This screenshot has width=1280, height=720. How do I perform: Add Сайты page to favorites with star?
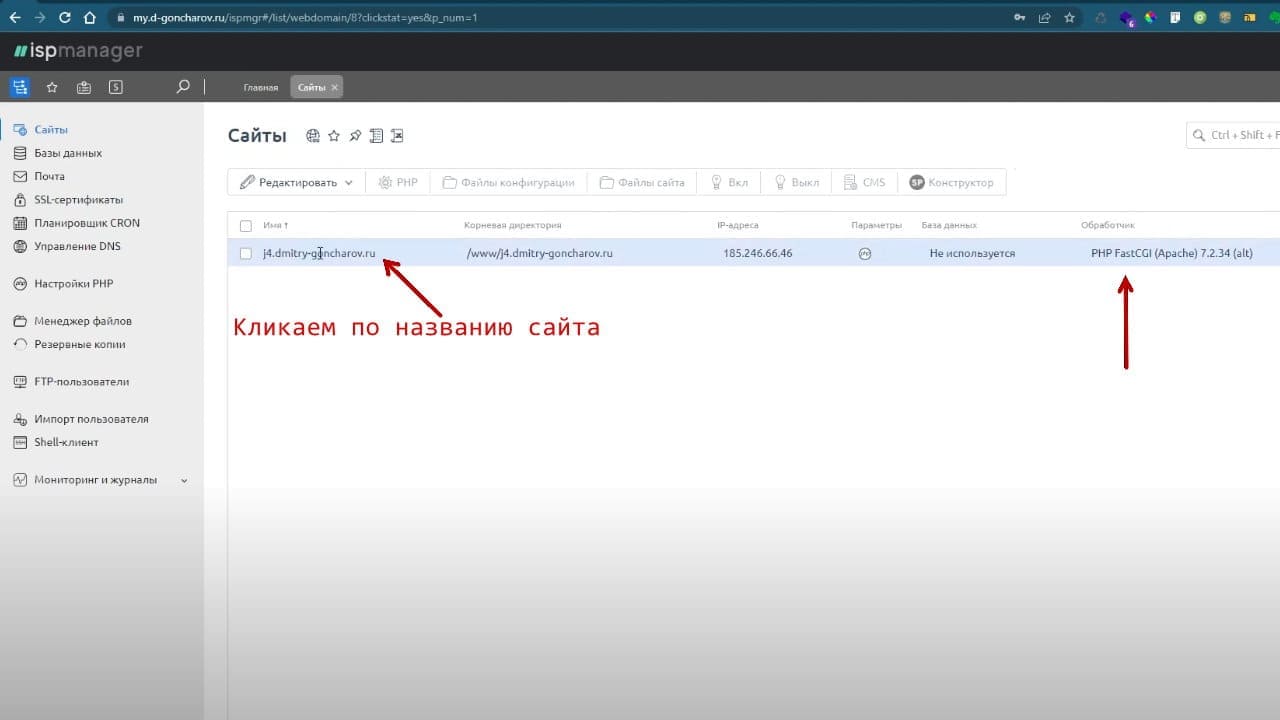tap(334, 136)
